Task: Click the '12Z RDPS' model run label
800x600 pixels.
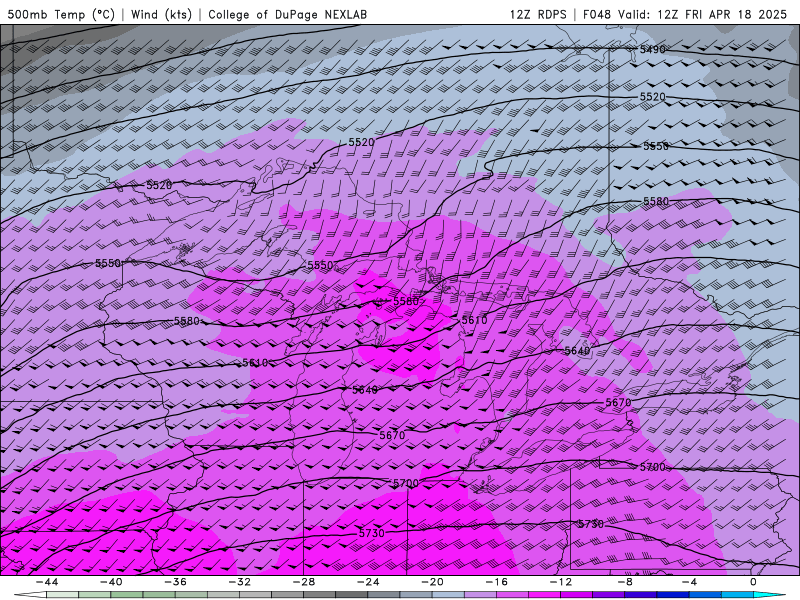Action: point(538,14)
